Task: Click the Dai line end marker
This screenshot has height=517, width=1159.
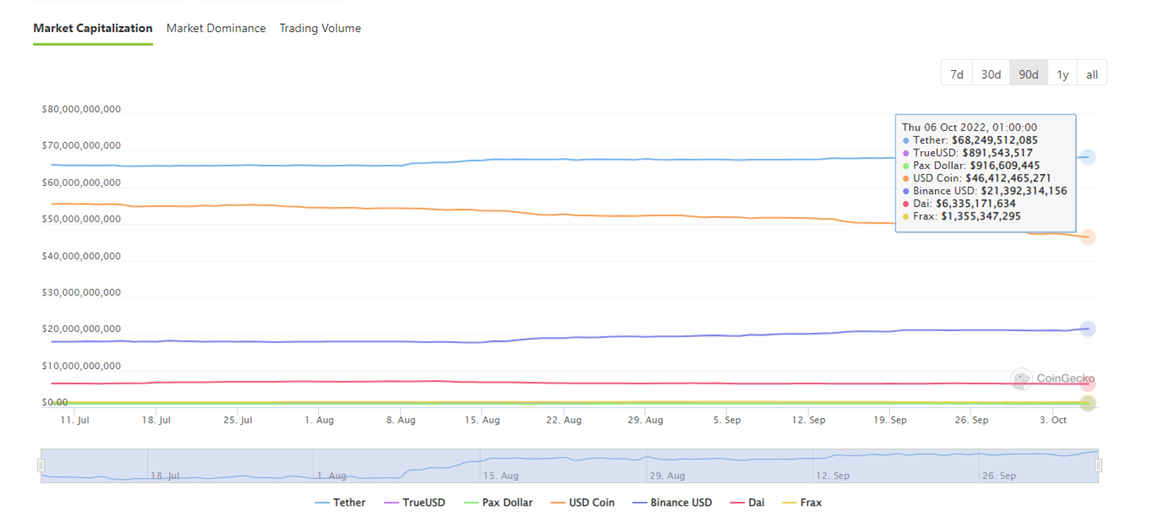Action: [x=1087, y=384]
